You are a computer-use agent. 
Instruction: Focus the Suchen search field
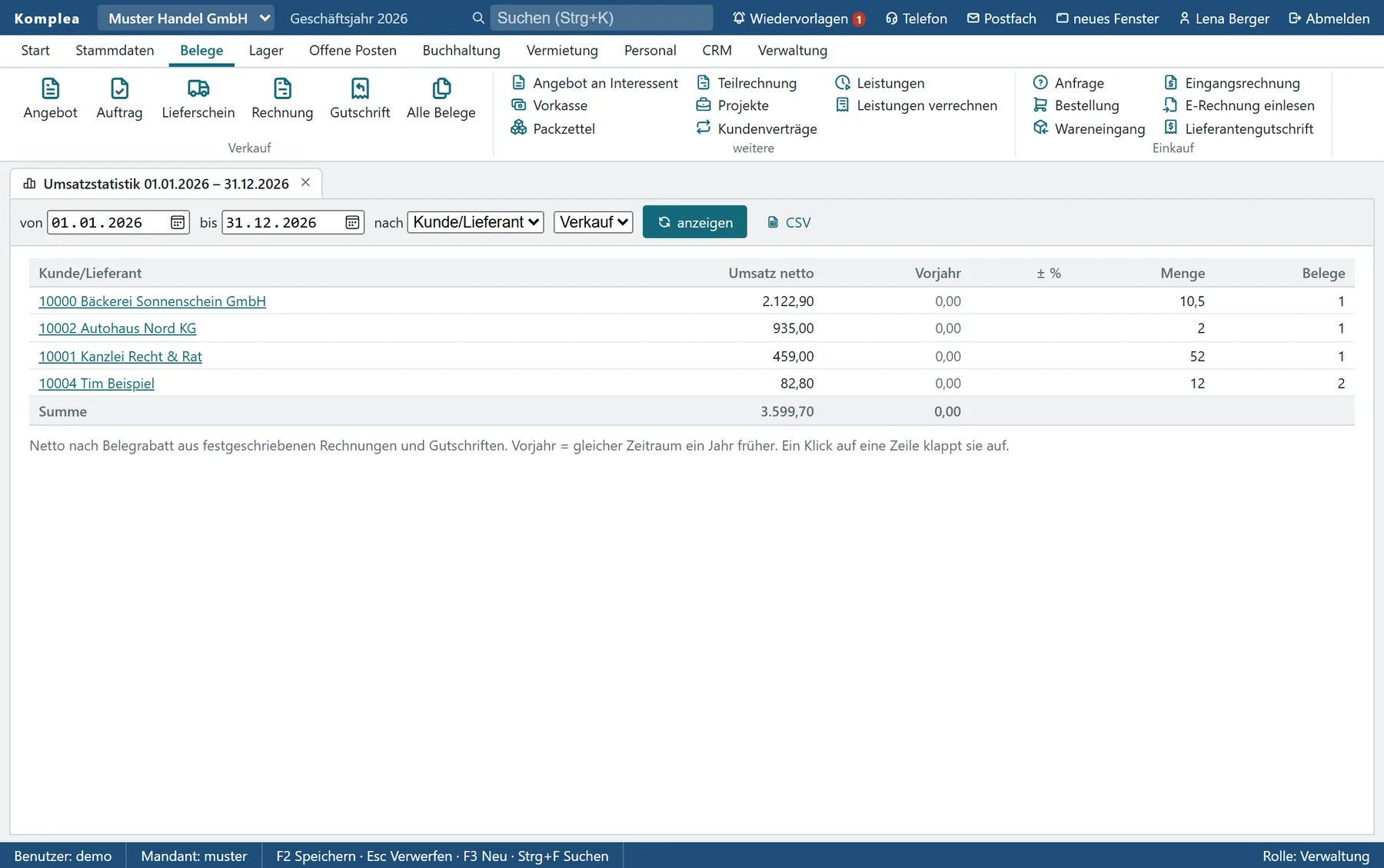tap(602, 18)
